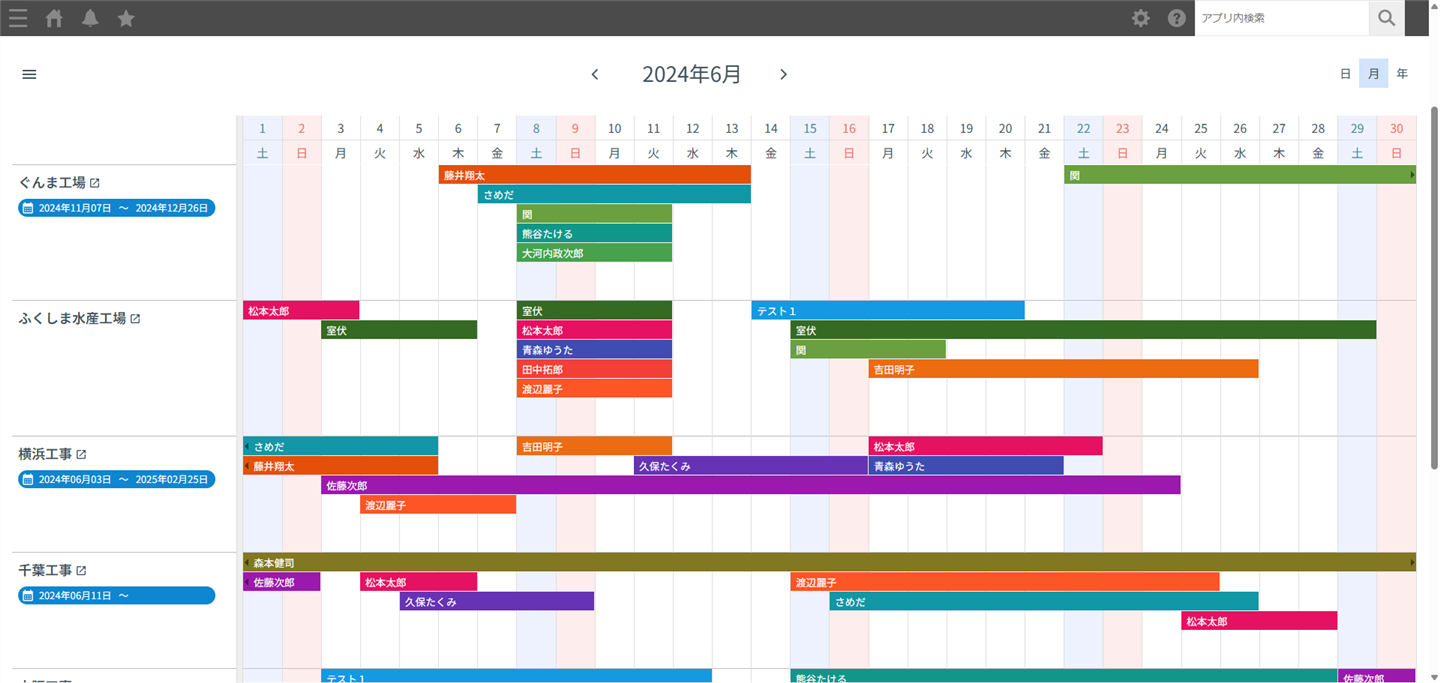Image resolution: width=1440 pixels, height=683 pixels.
Task: Toggle the calendar sidebar menu icon
Action: tap(29, 74)
